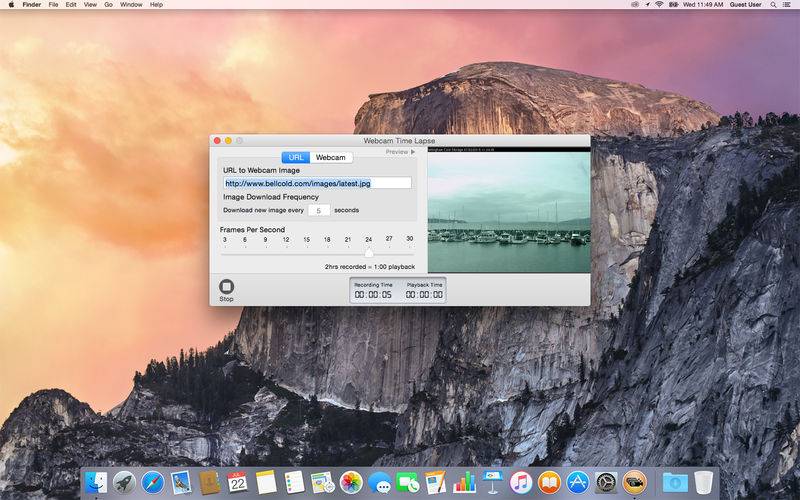This screenshot has width=800, height=500.
Task: Set Frames Per Second slider to 12
Action: (x=286, y=252)
